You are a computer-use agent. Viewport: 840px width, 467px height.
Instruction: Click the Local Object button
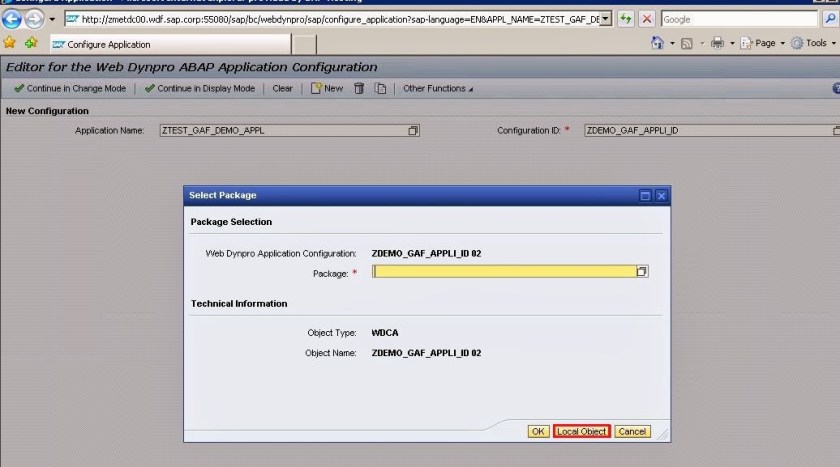click(582, 432)
